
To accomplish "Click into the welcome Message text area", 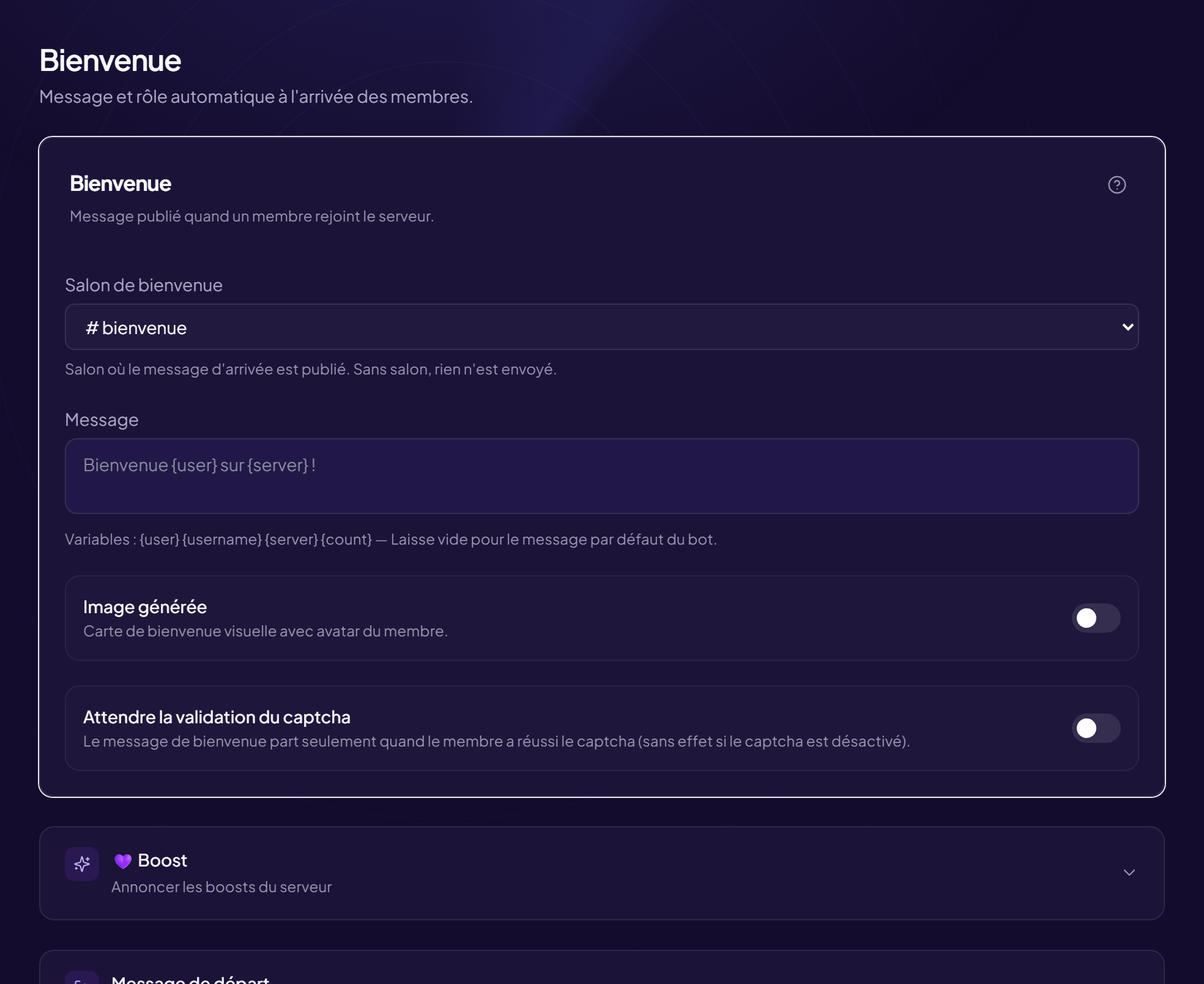I will (601, 476).
